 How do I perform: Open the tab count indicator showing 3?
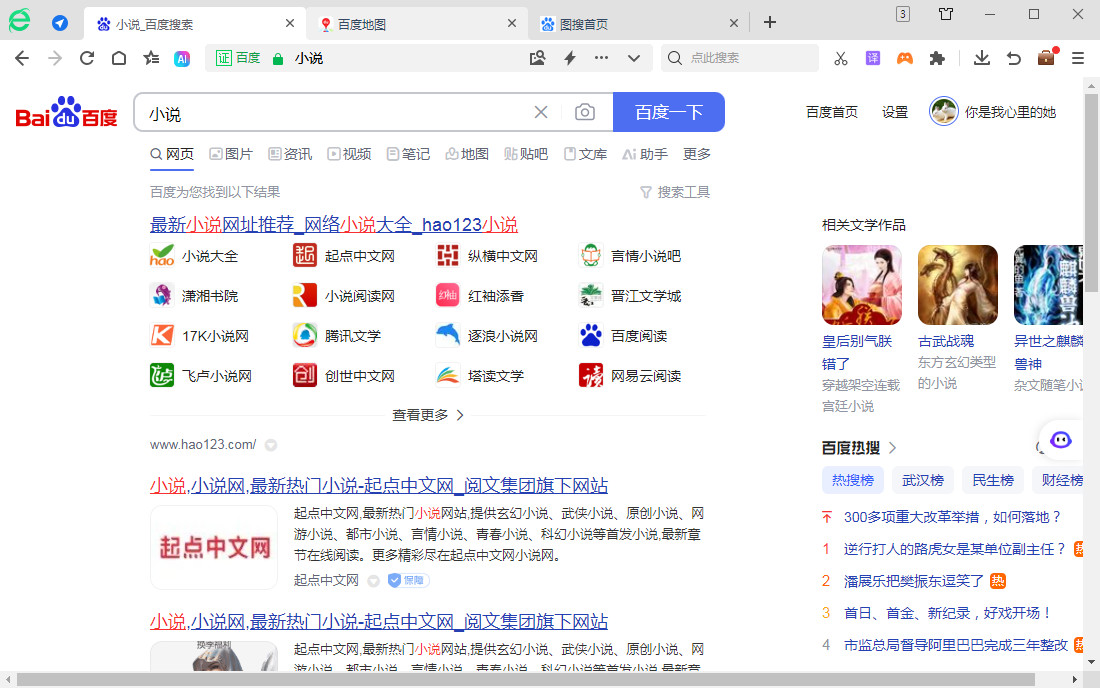pos(903,14)
